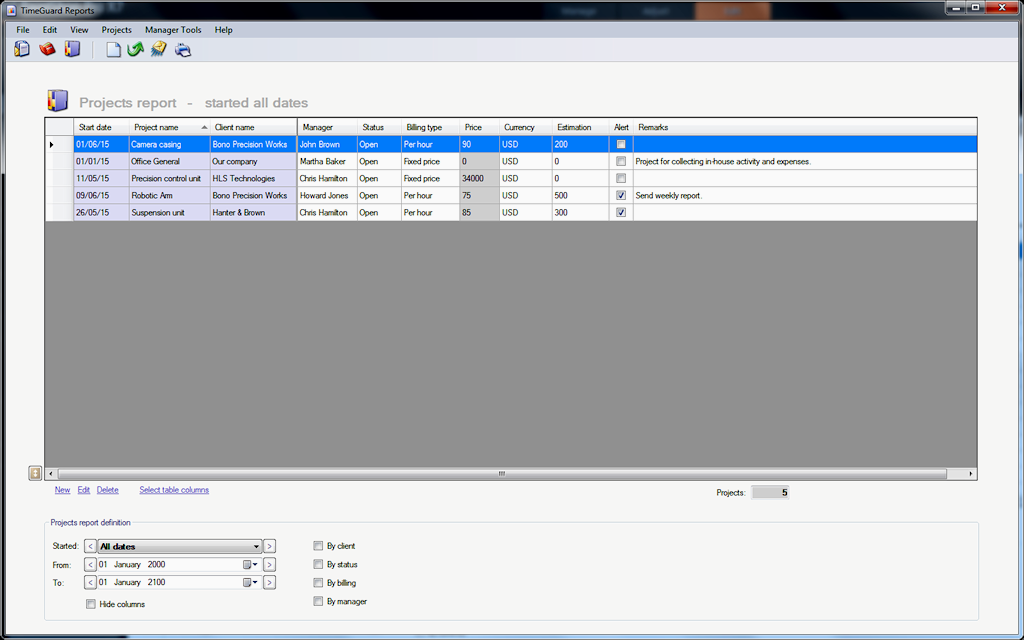Uncheck Alert for Robotic Arm project
The height and width of the screenshot is (640, 1024).
click(x=621, y=196)
